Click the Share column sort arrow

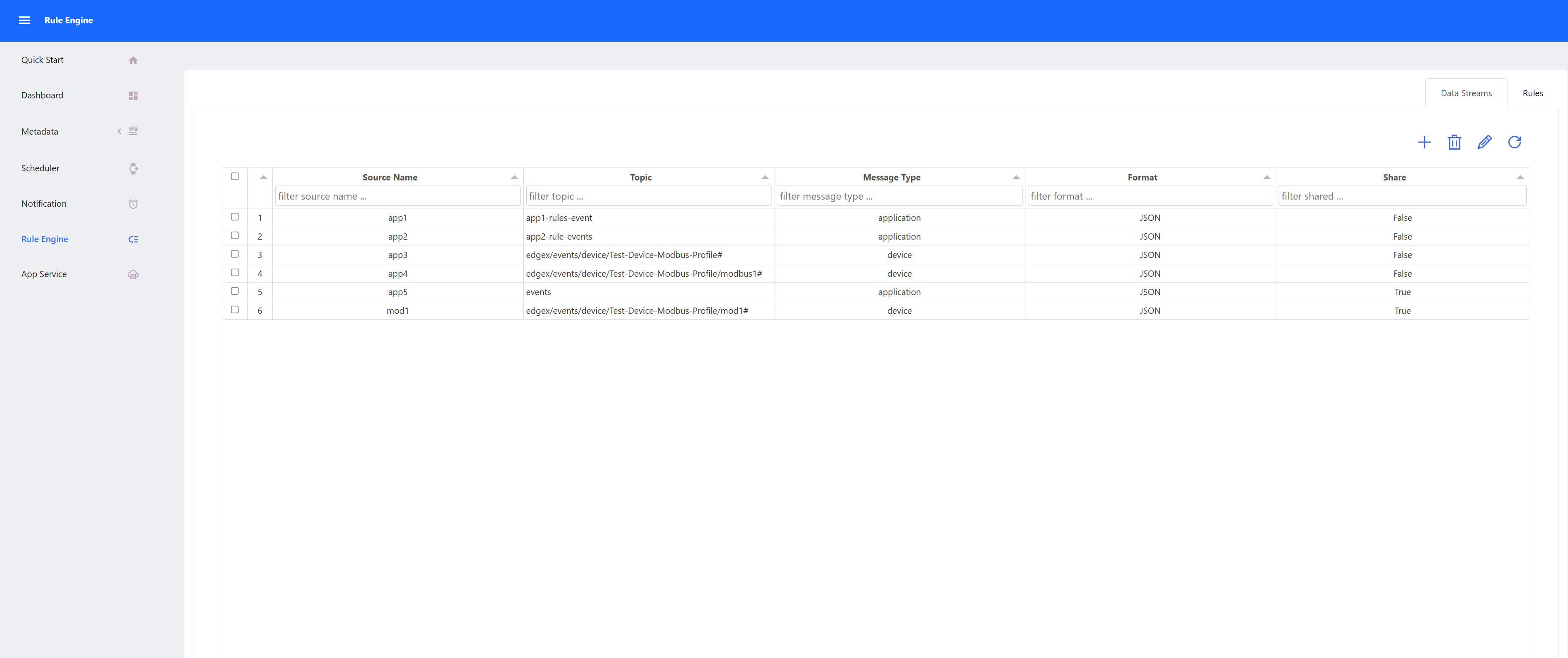click(x=1520, y=177)
